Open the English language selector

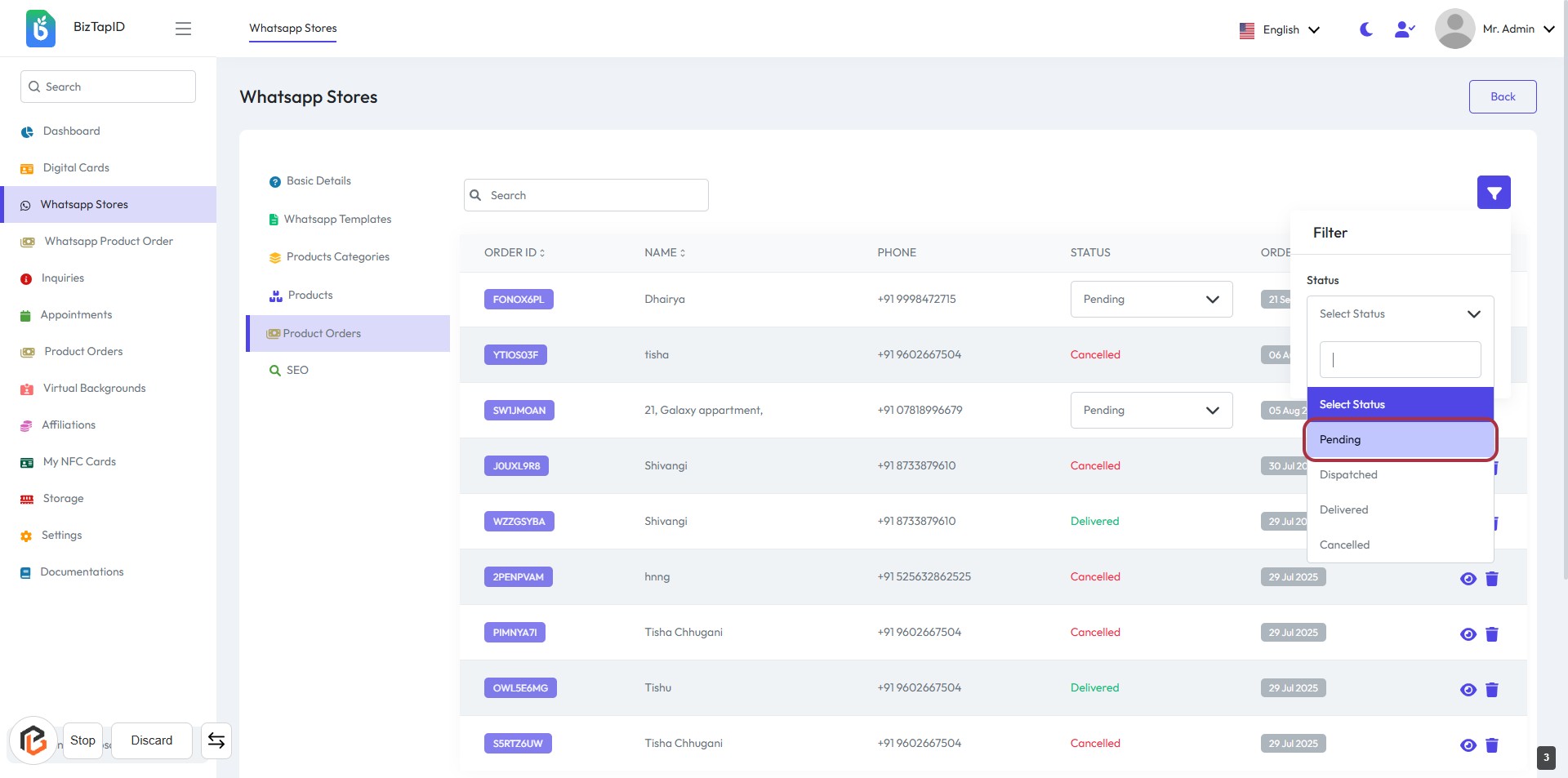coord(1279,30)
